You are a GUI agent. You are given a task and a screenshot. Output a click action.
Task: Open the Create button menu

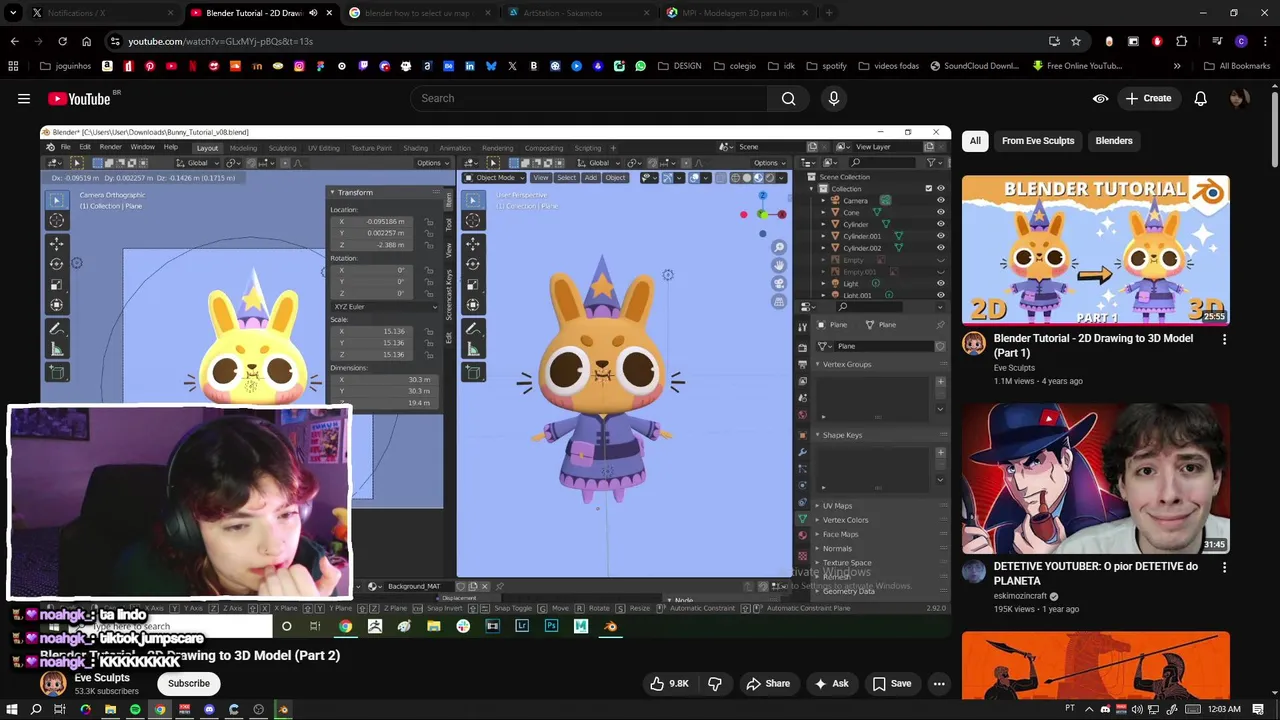click(x=1148, y=98)
